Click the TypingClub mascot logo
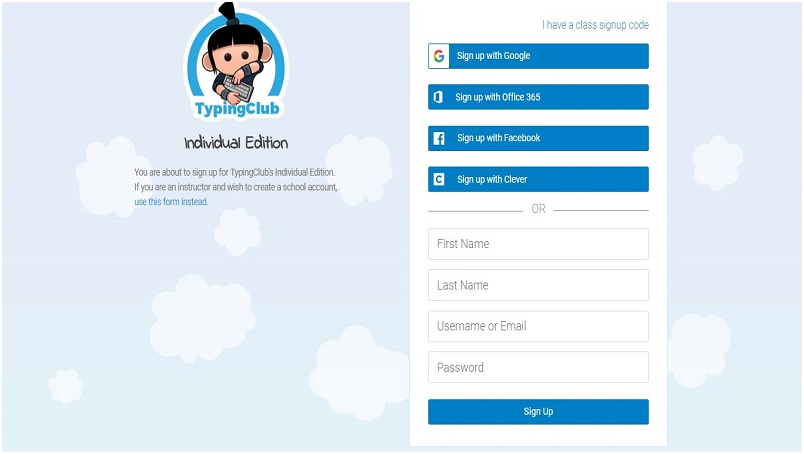The height and width of the screenshot is (454, 804). tap(236, 62)
